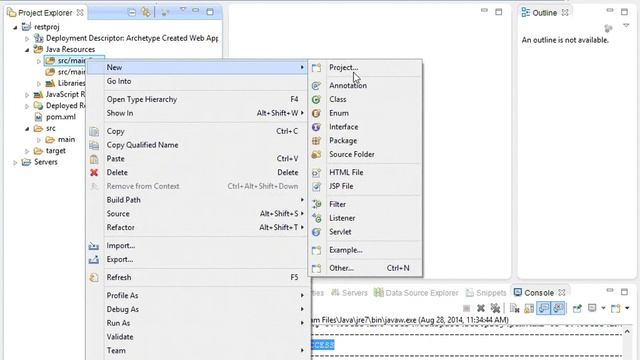Choose Interface in the New submenu
The width and height of the screenshot is (640, 360).
[x=343, y=127]
